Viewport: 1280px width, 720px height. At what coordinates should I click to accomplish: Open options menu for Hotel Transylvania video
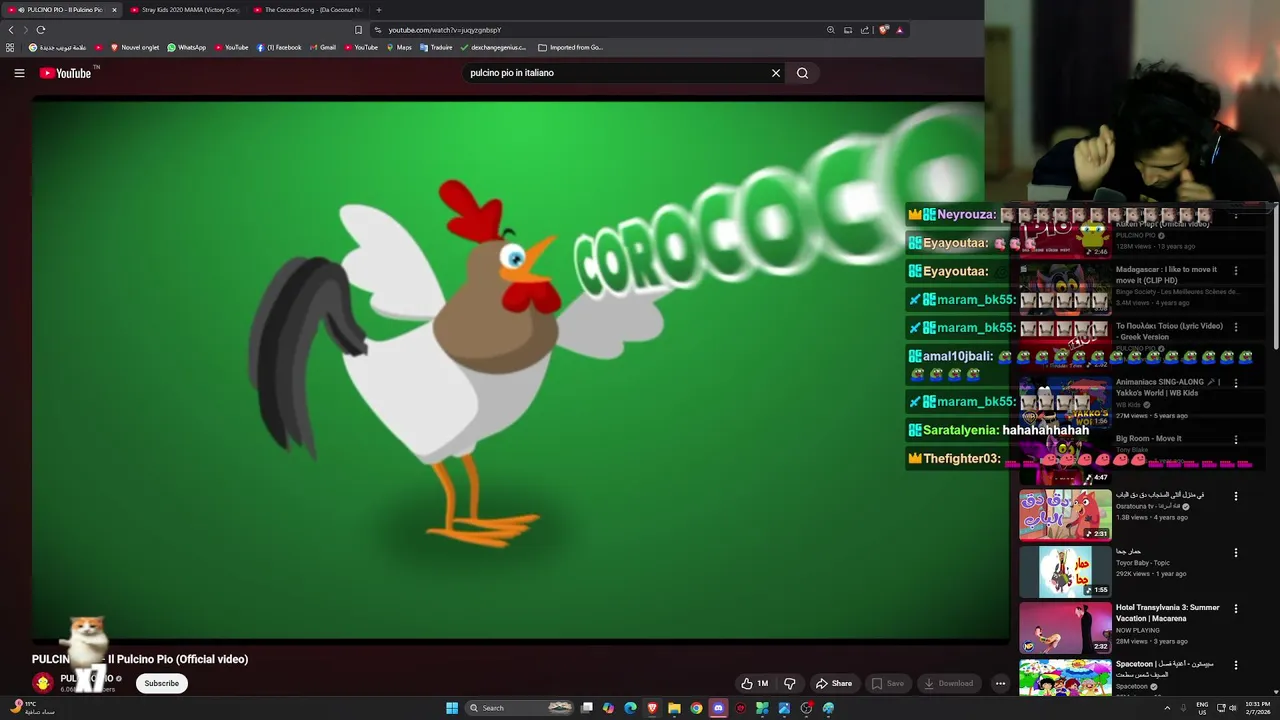pyautogui.click(x=1236, y=608)
